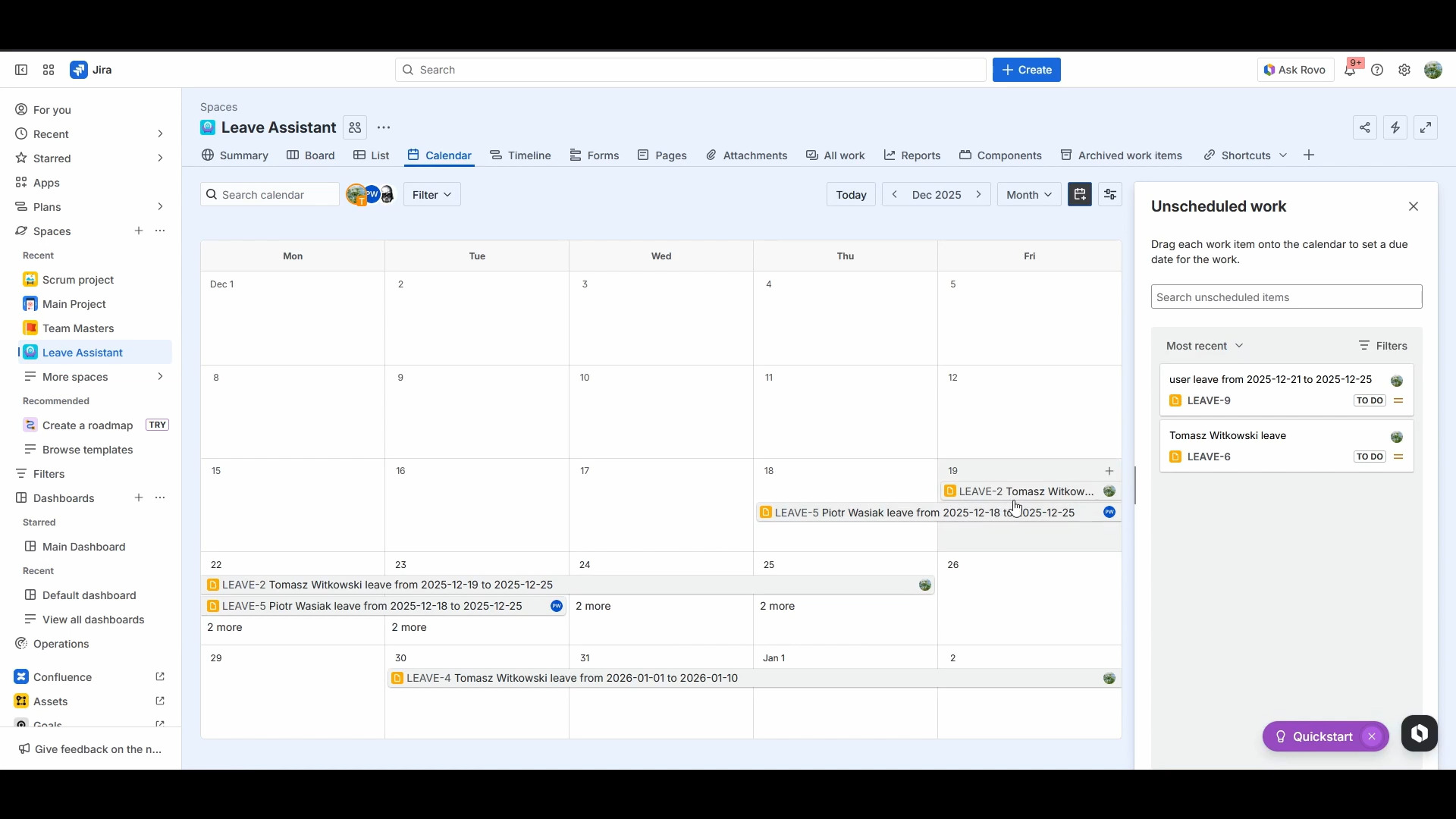This screenshot has width=1456, height=819.
Task: Open the settings gear icon
Action: 1404,70
